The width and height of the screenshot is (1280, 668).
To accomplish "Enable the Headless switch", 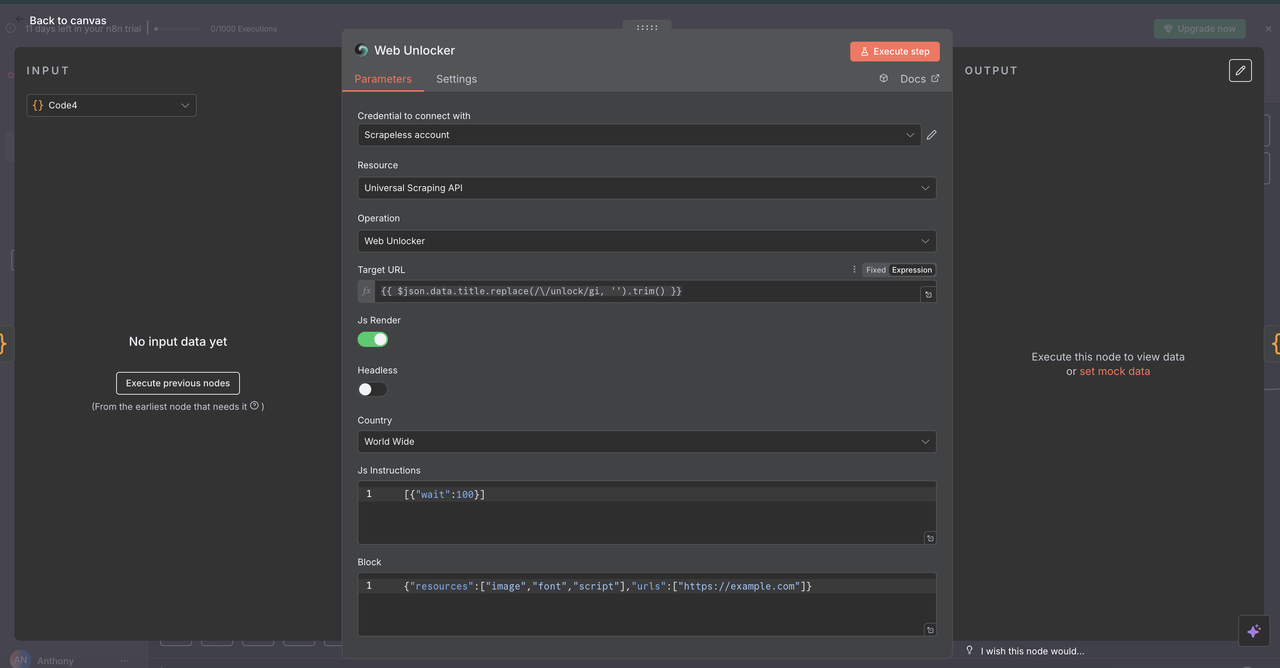I will [x=373, y=390].
